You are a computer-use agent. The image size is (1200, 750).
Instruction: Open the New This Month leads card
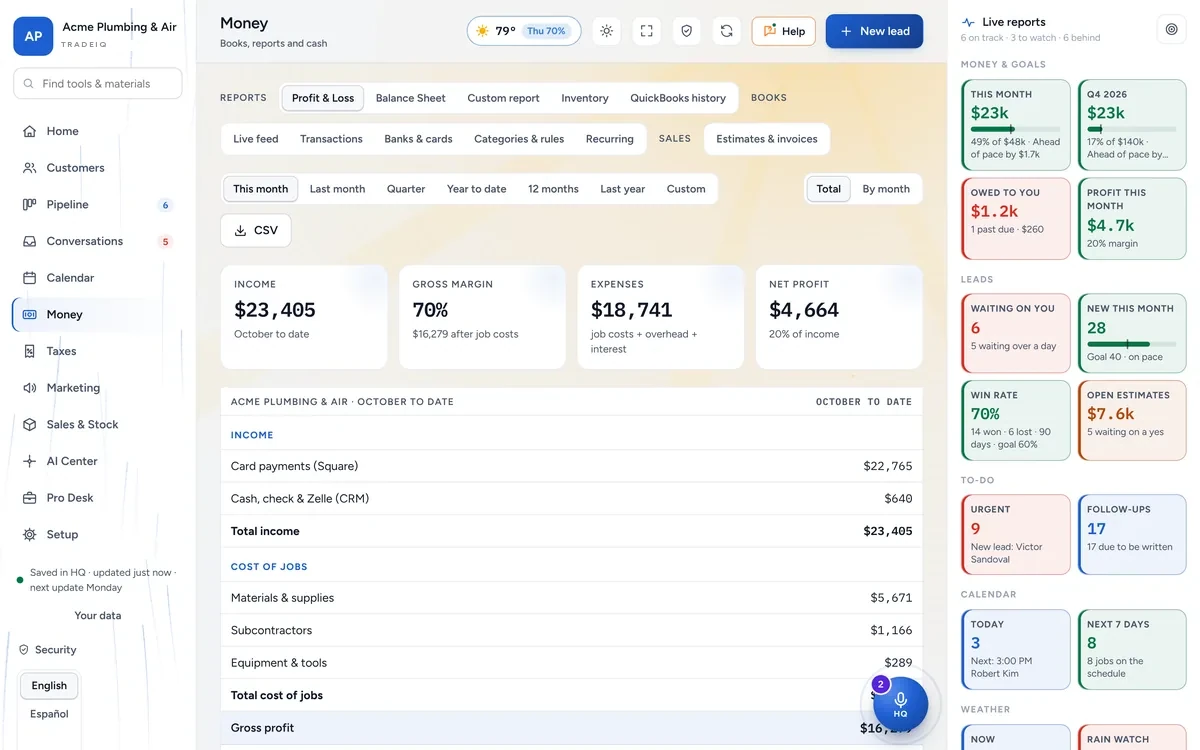pyautogui.click(x=1132, y=333)
